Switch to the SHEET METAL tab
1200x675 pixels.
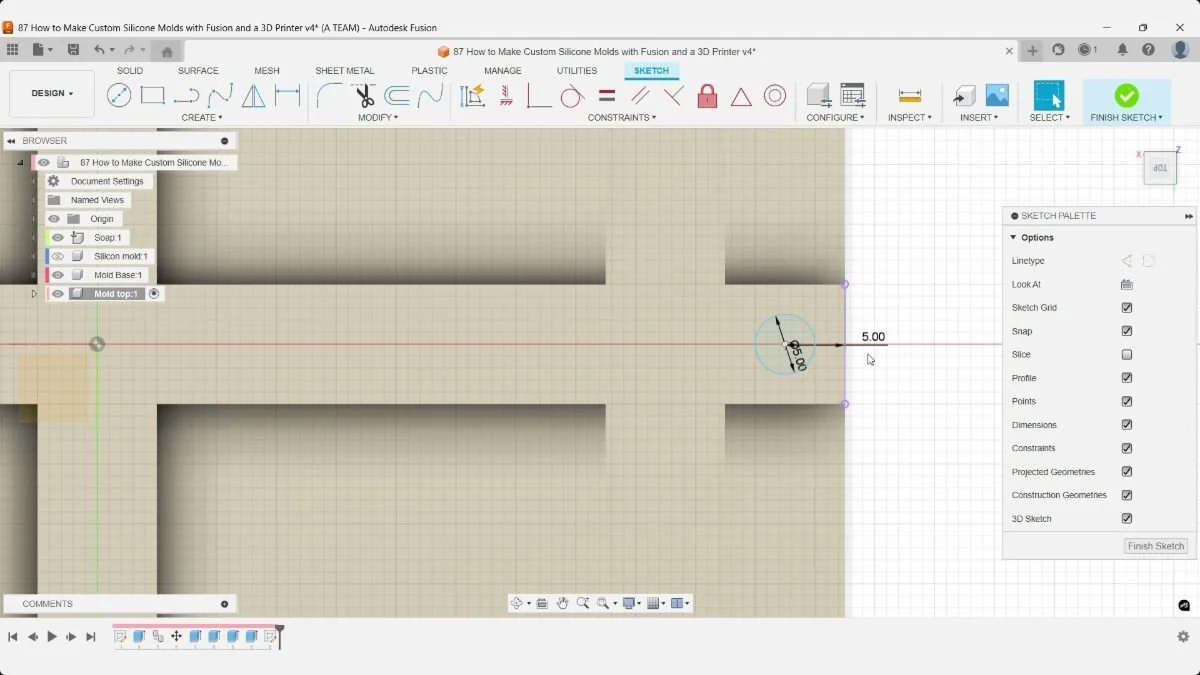[345, 71]
